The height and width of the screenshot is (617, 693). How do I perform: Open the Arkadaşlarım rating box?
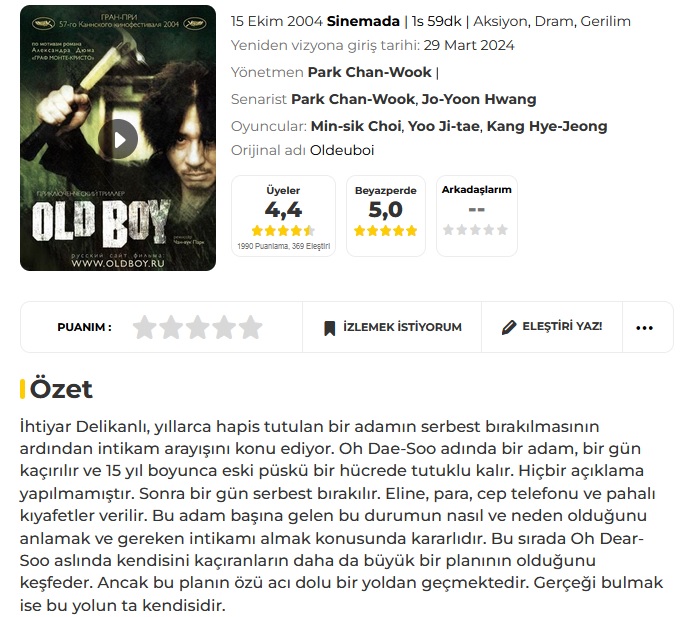click(476, 216)
